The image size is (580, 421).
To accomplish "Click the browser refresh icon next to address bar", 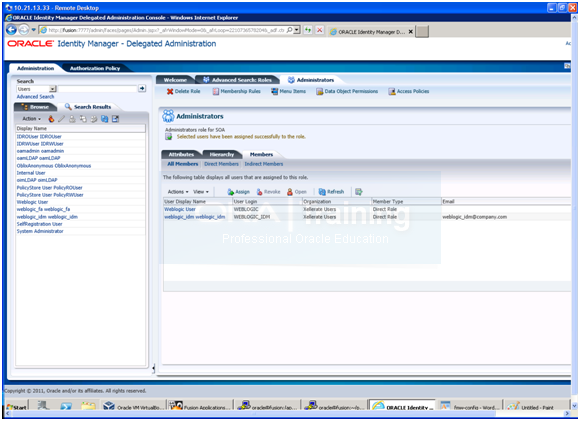I will [x=308, y=30].
